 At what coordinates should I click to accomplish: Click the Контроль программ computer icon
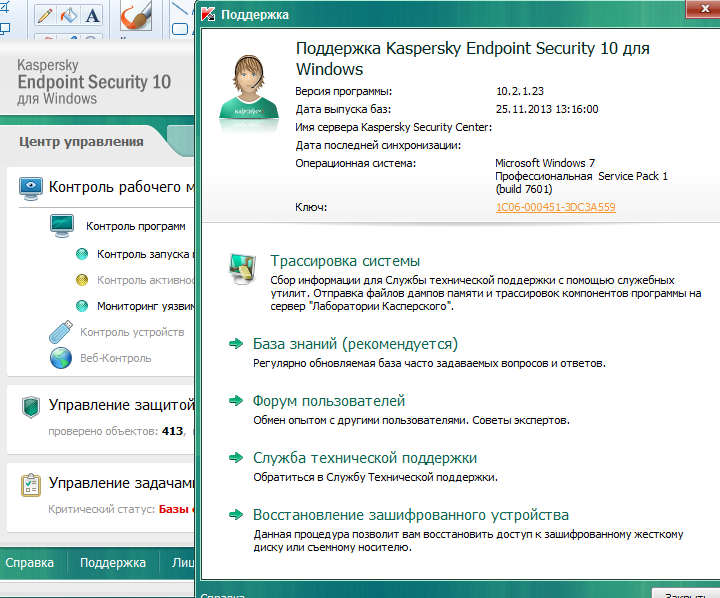coord(62,226)
